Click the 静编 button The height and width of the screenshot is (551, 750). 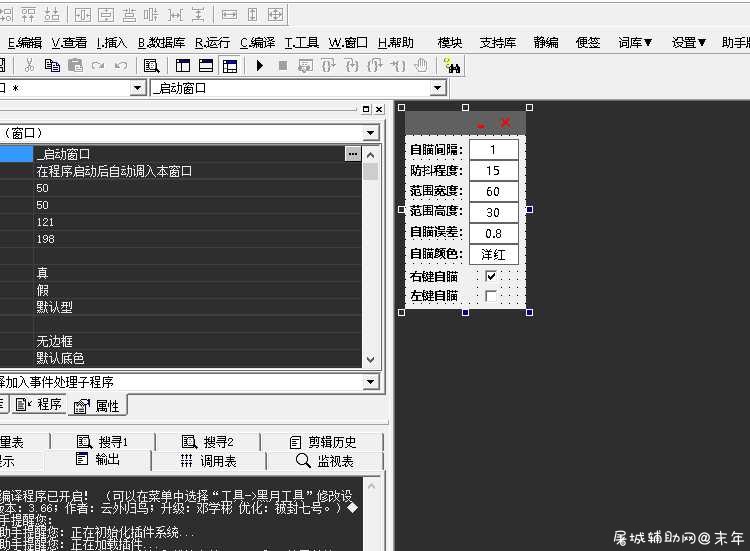pyautogui.click(x=546, y=43)
